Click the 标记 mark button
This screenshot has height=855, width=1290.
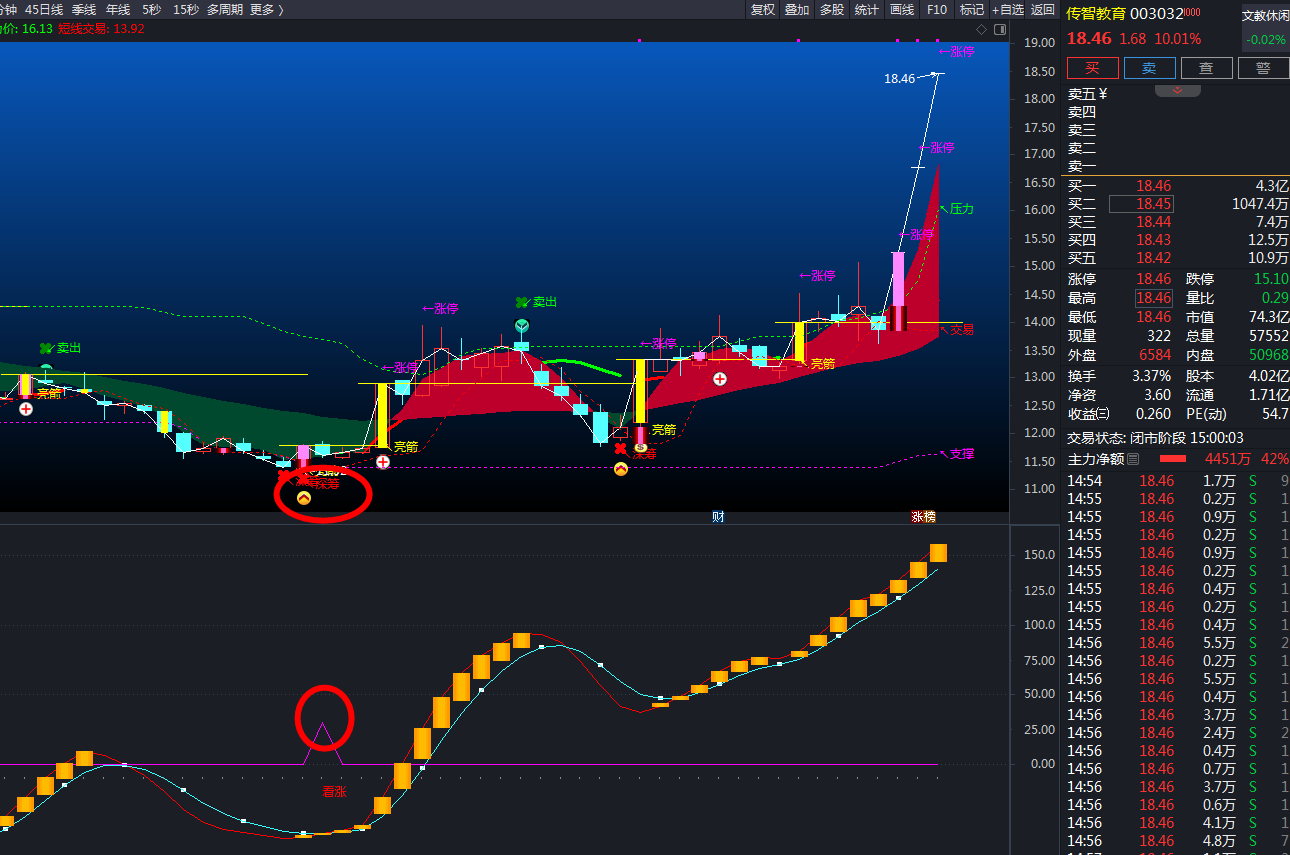971,9
